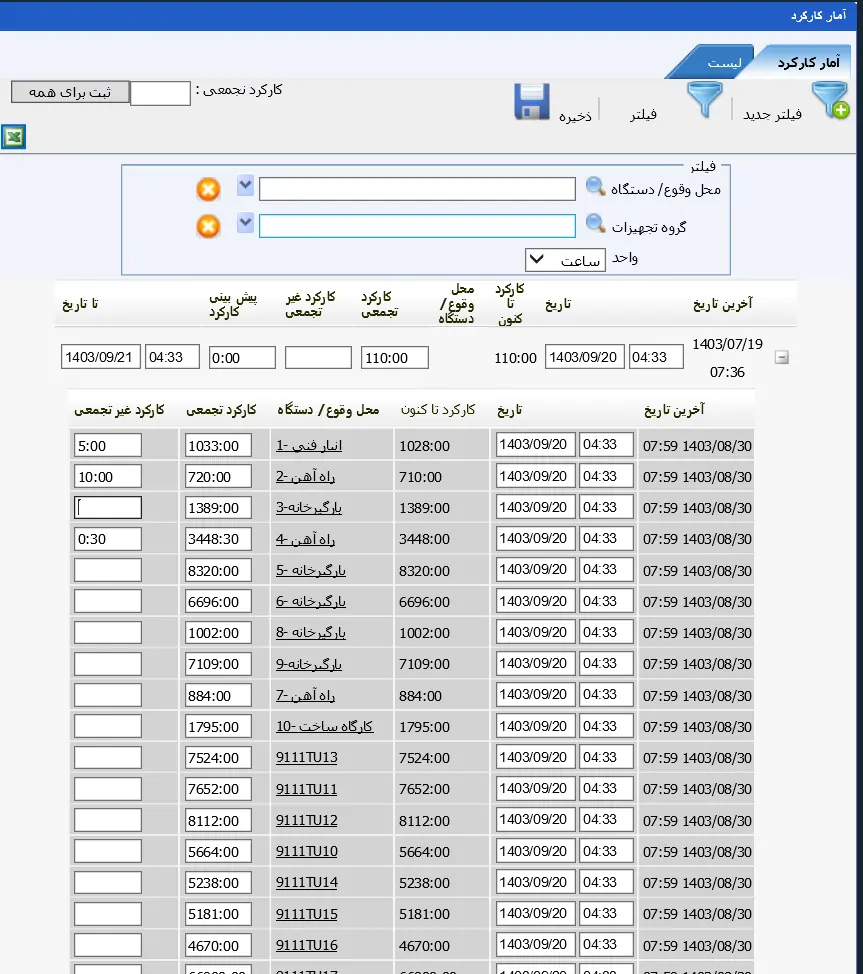Click the new filter funnel icon
This screenshot has width=863, height=974.
pyautogui.click(x=829, y=102)
